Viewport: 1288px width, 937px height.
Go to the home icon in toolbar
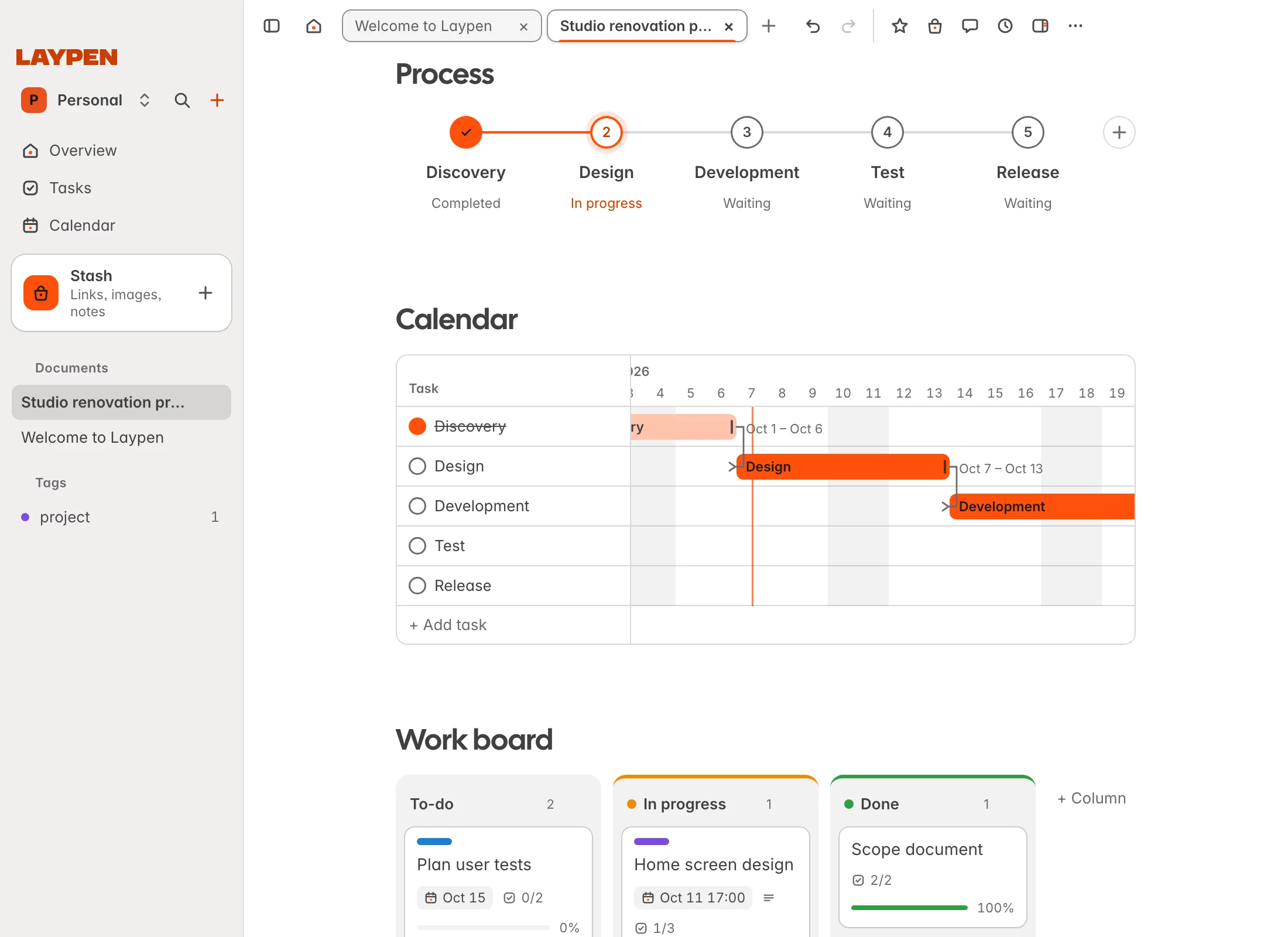[x=314, y=26]
